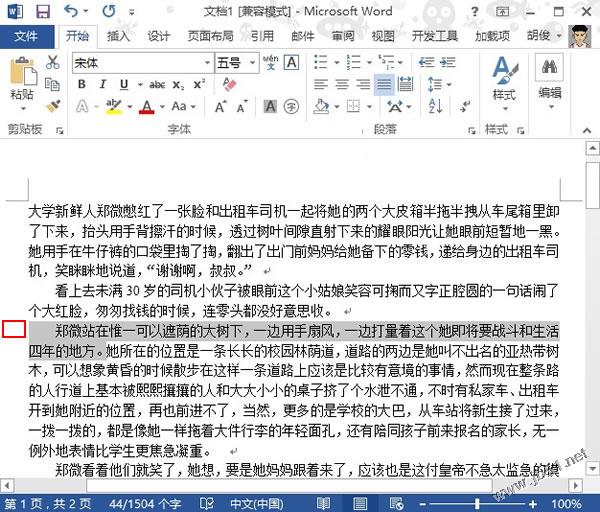Click the bullets list icon
Image resolution: width=600 pixels, height=512 pixels.
click(321, 62)
